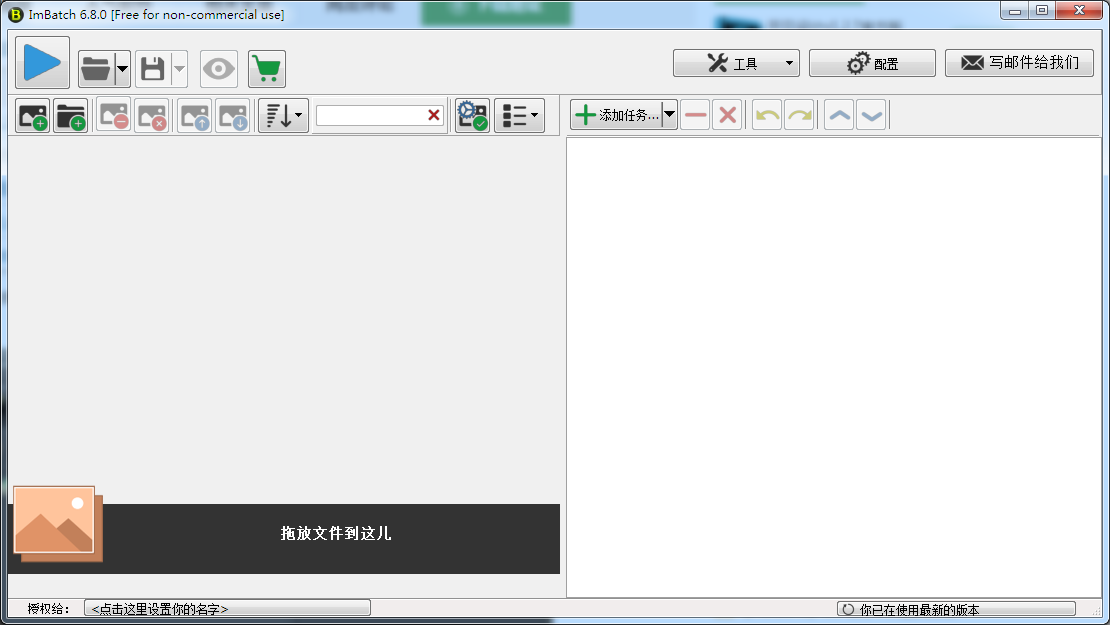This screenshot has width=1110, height=625.
Task: Click the empty task list panel
Action: [834, 367]
